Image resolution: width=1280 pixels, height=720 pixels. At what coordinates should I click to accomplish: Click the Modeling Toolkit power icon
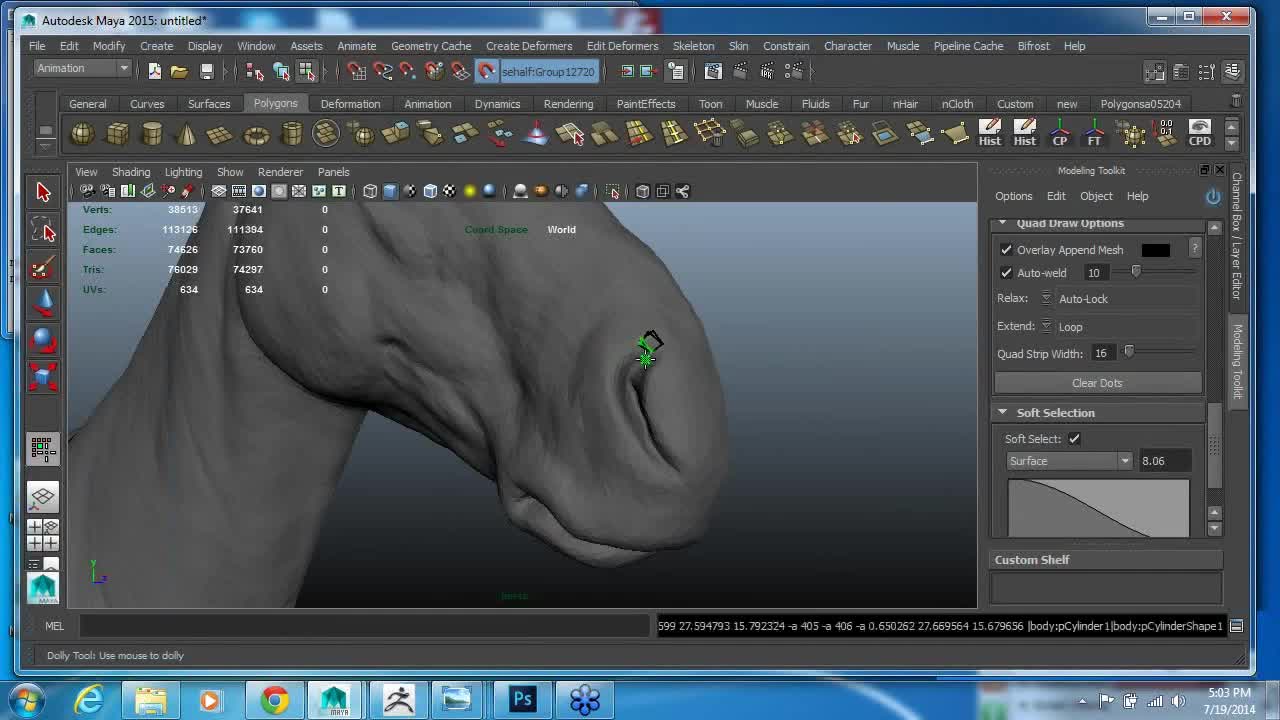[1213, 196]
